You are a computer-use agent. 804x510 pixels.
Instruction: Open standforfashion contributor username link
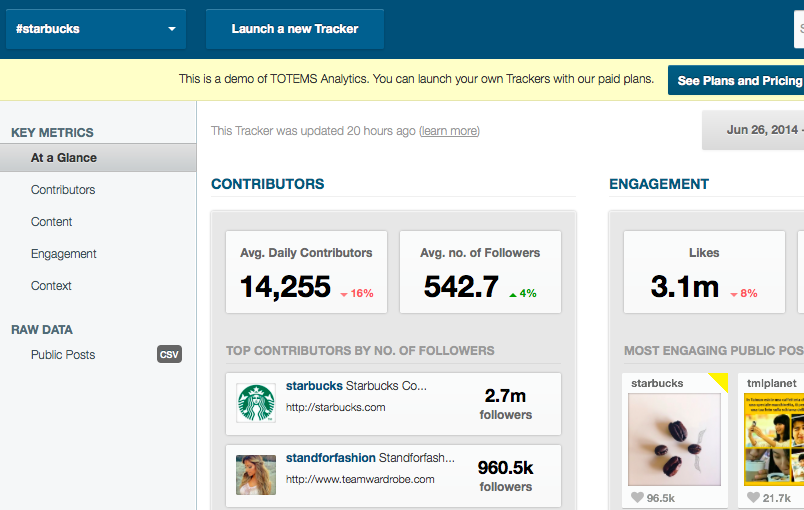[x=331, y=458]
